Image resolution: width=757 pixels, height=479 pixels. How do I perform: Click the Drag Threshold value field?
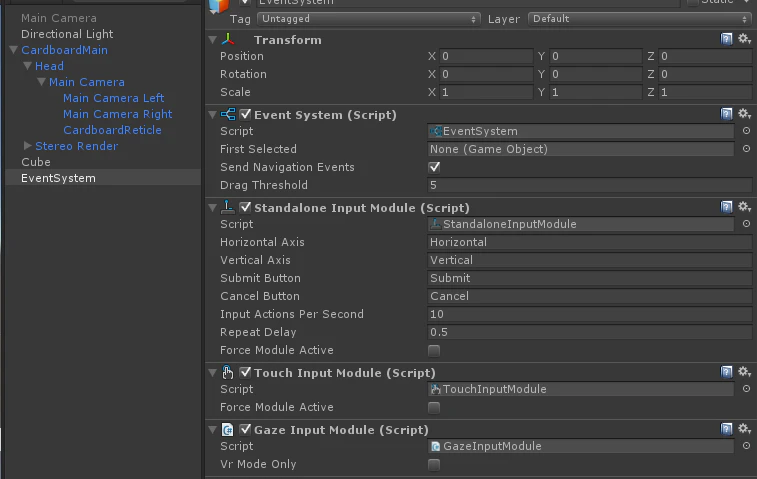(x=590, y=185)
